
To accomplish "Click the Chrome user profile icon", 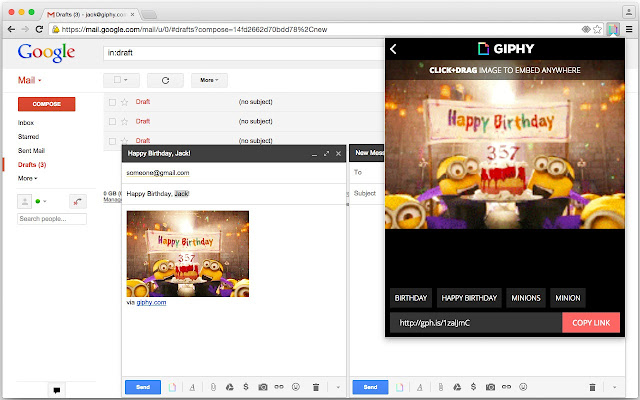I will tap(629, 12).
